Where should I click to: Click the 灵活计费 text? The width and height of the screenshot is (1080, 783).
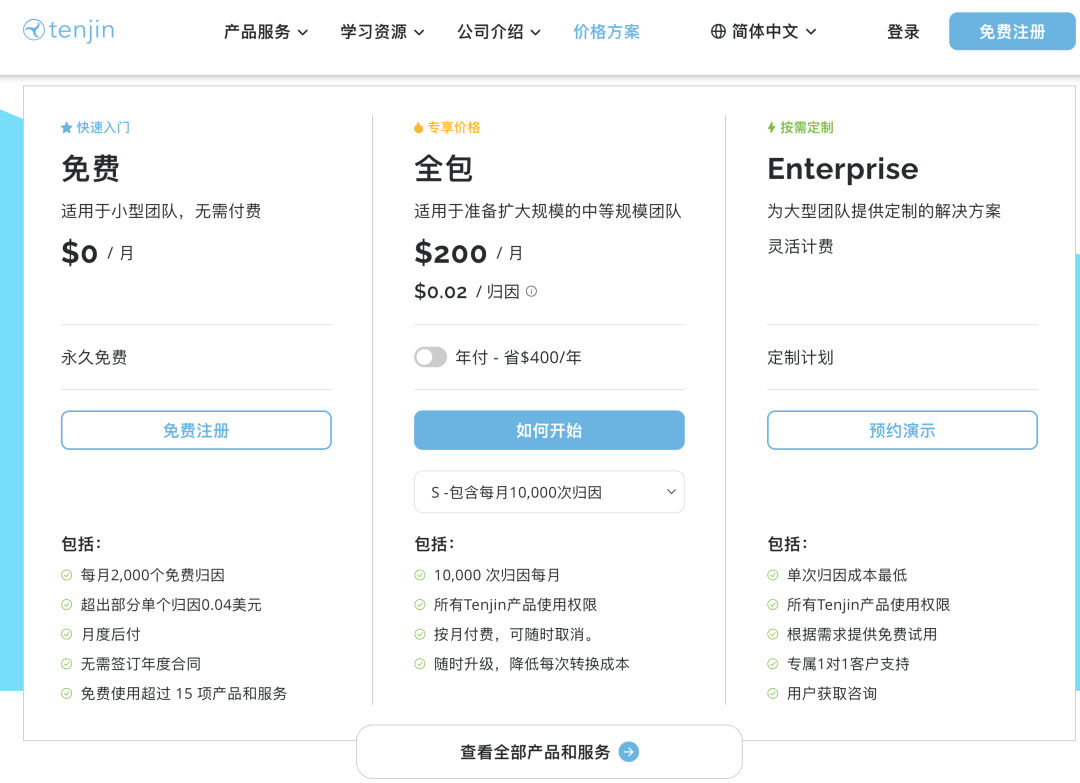click(x=800, y=247)
